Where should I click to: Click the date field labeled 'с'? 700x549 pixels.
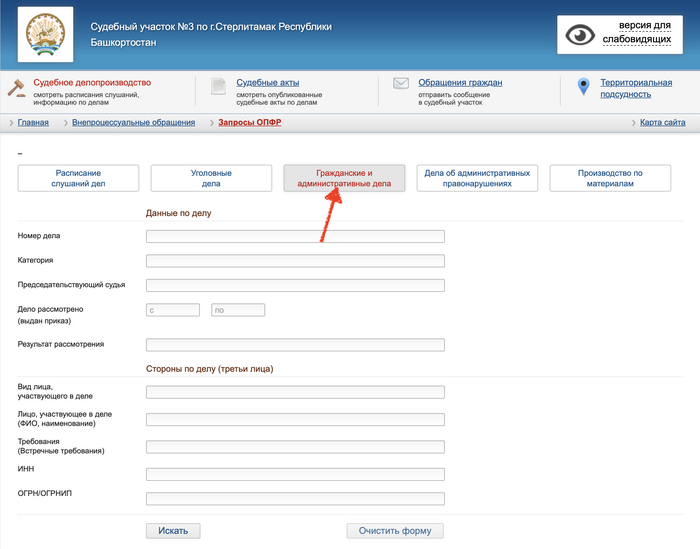[173, 310]
